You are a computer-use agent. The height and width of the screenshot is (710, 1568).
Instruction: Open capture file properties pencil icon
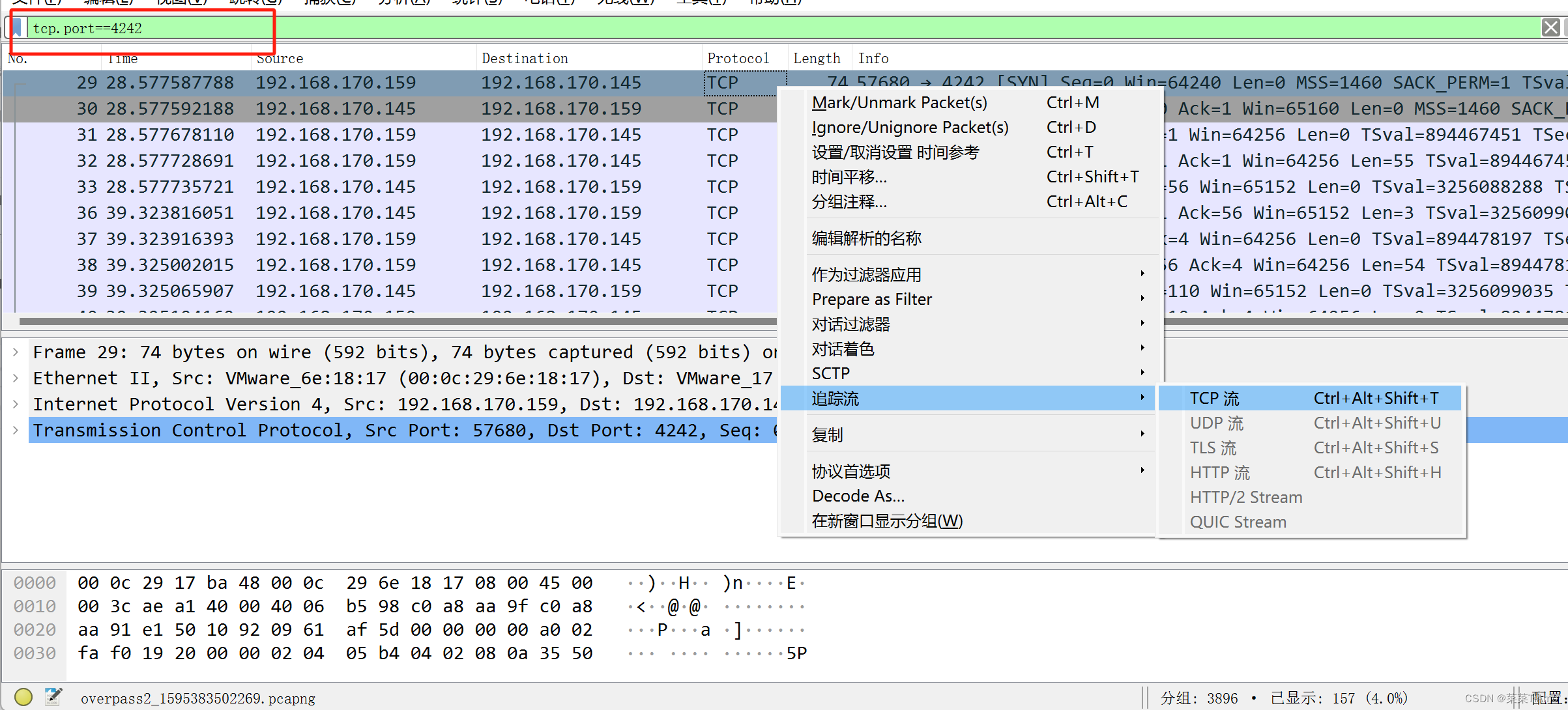click(53, 697)
